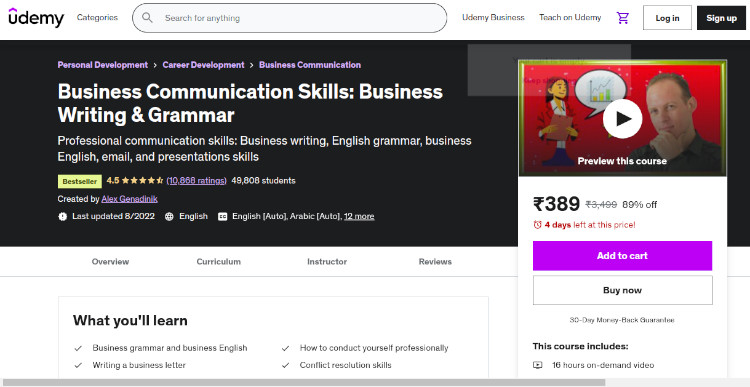Play the course preview video
Viewport: 750px width, 387px height.
click(622, 119)
